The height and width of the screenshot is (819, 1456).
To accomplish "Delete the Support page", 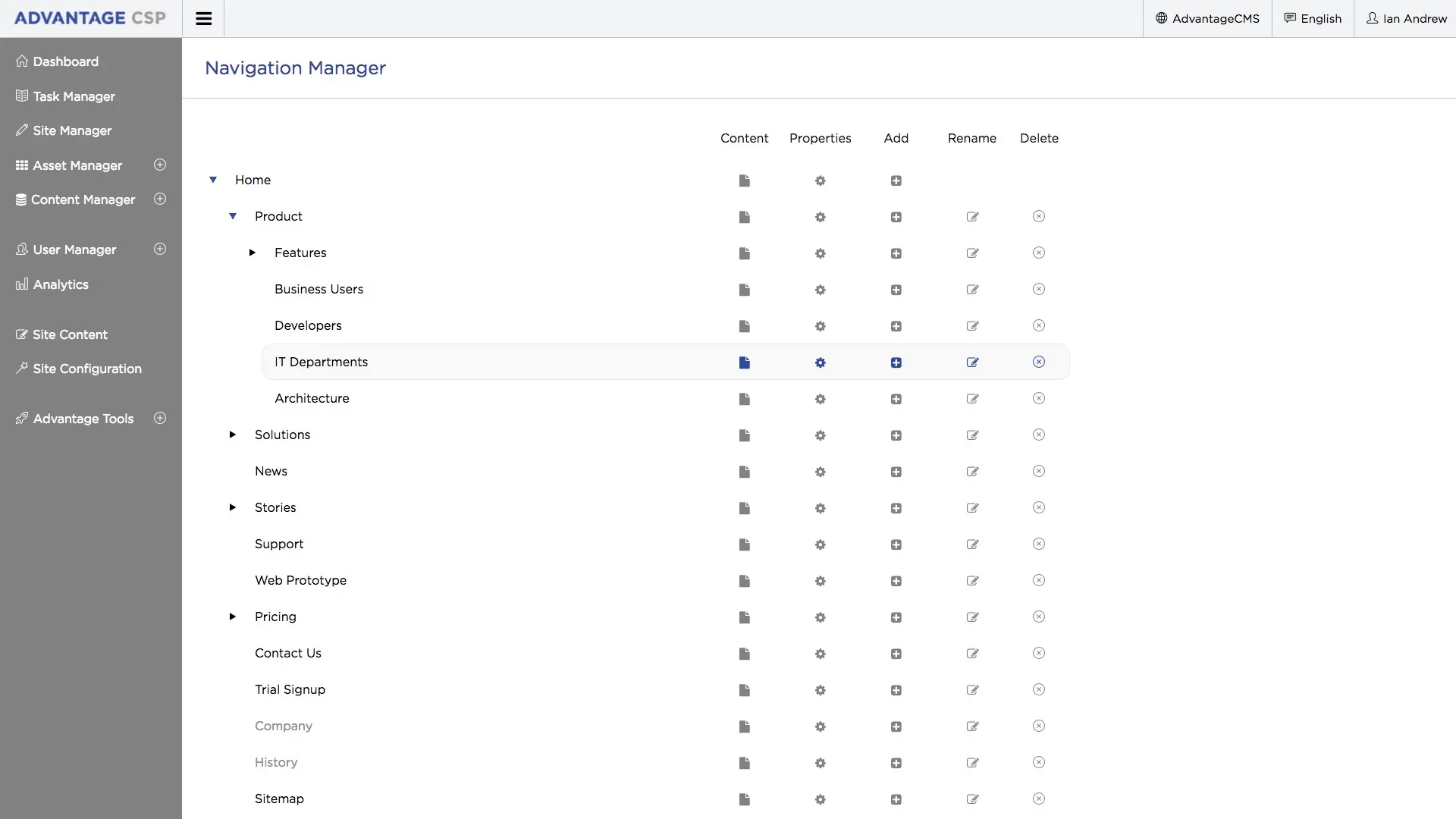I will pyautogui.click(x=1038, y=544).
